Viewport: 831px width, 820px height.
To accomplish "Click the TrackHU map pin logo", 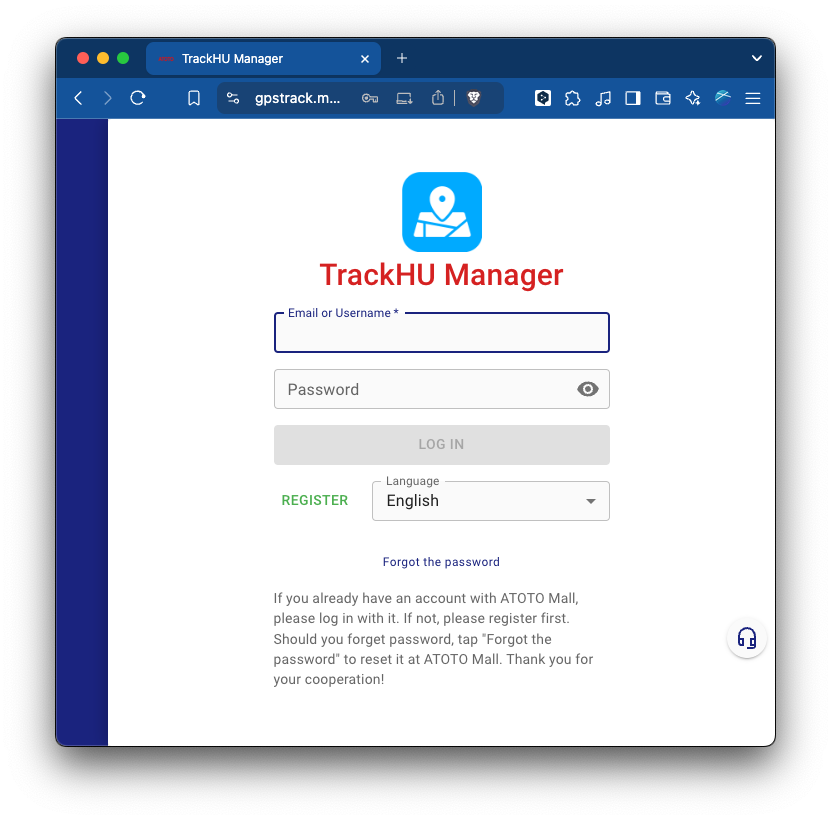I will pos(442,212).
